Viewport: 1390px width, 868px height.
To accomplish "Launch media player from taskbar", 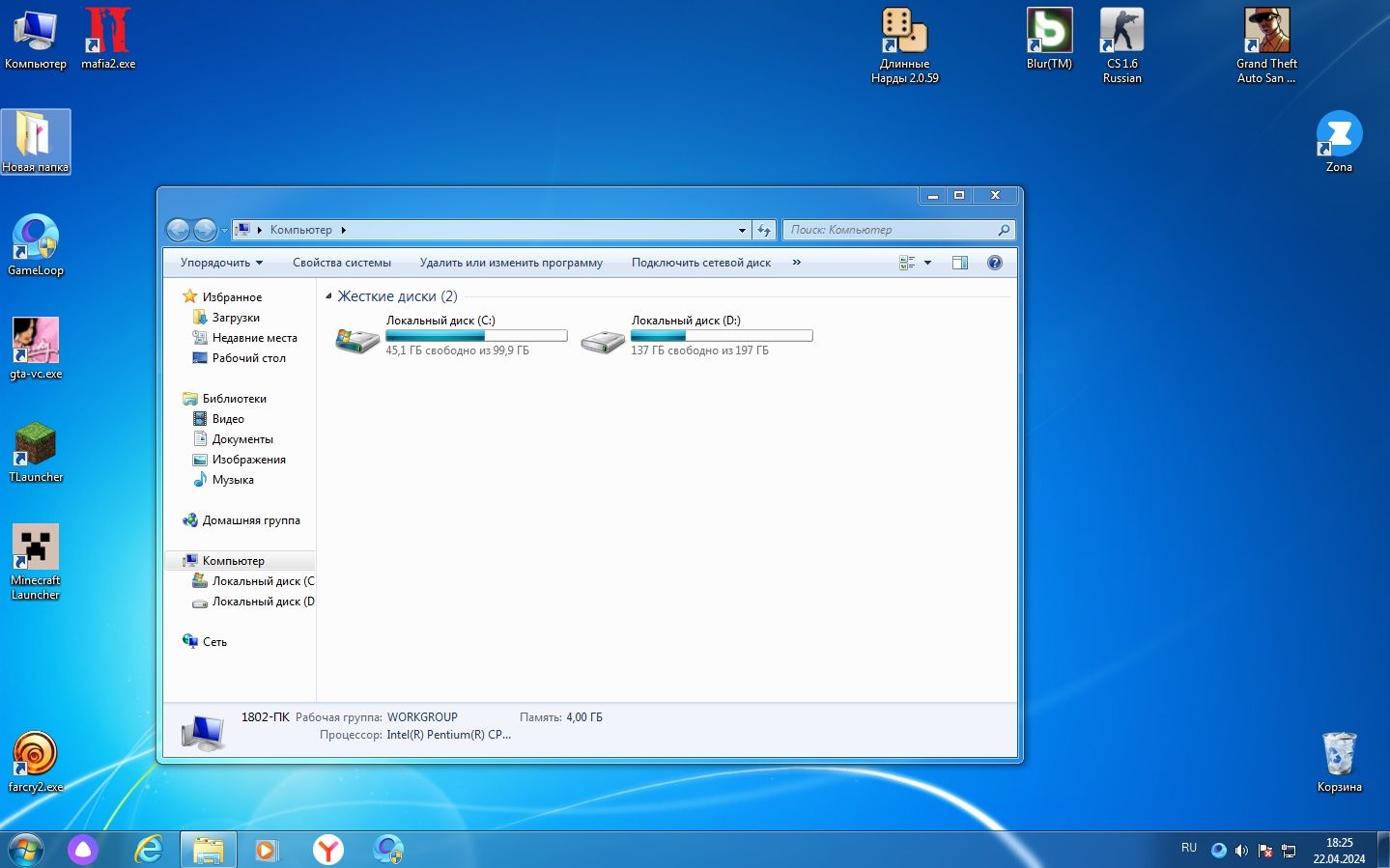I will click(268, 850).
